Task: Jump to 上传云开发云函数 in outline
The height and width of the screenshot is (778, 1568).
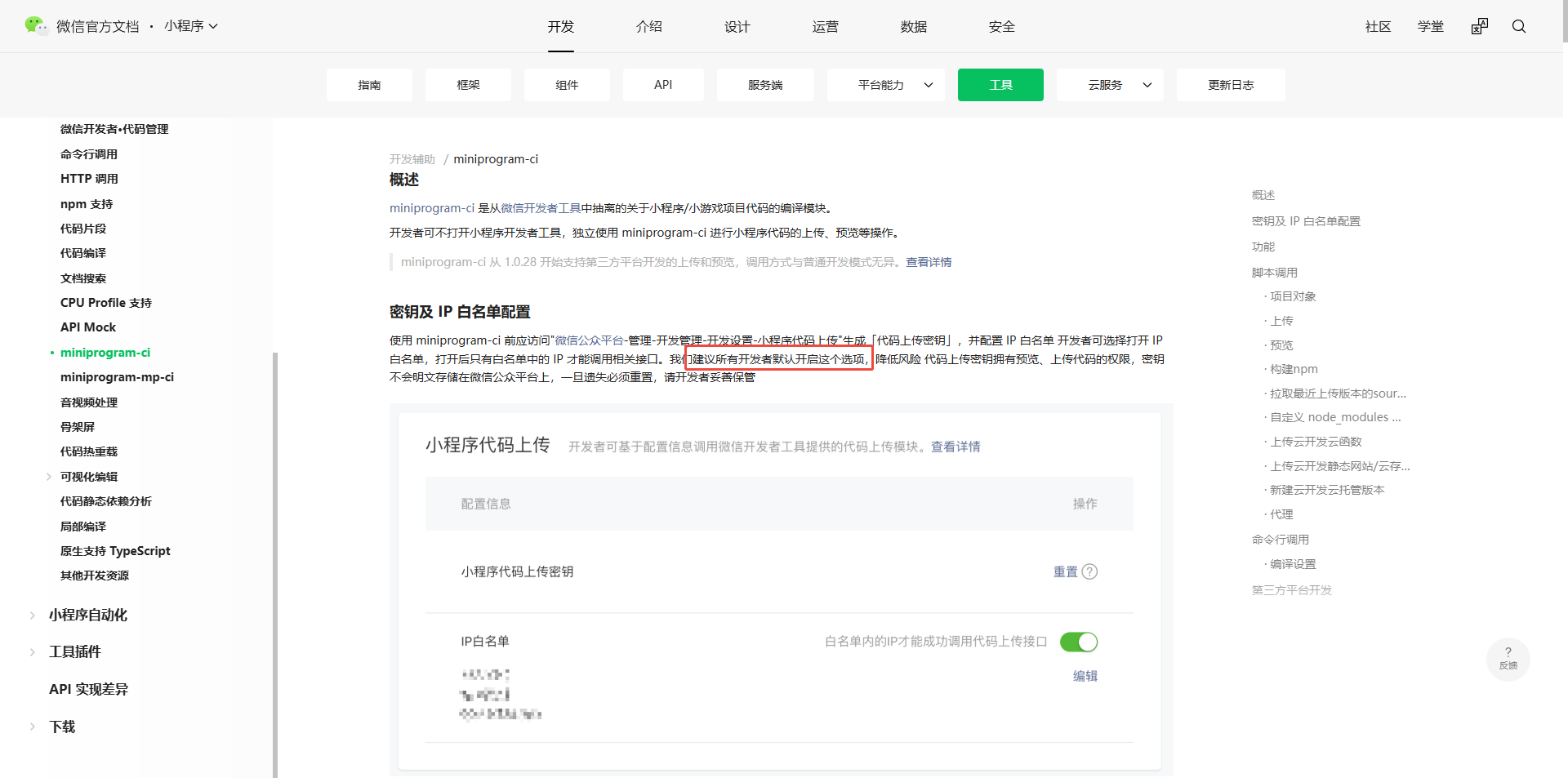Action: 1316,442
